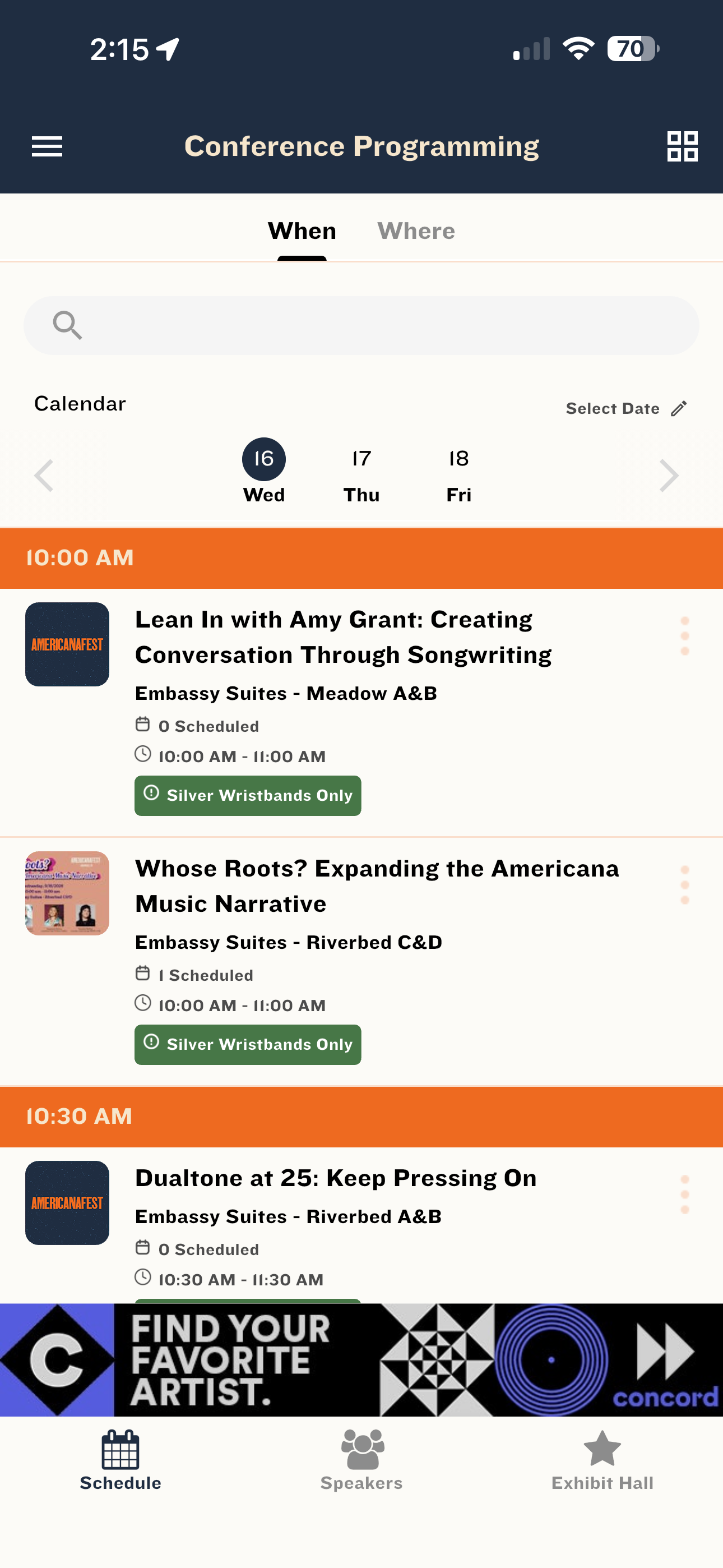
Task: Tap the Wi-Fi icon in status bar
Action: pyautogui.click(x=578, y=49)
